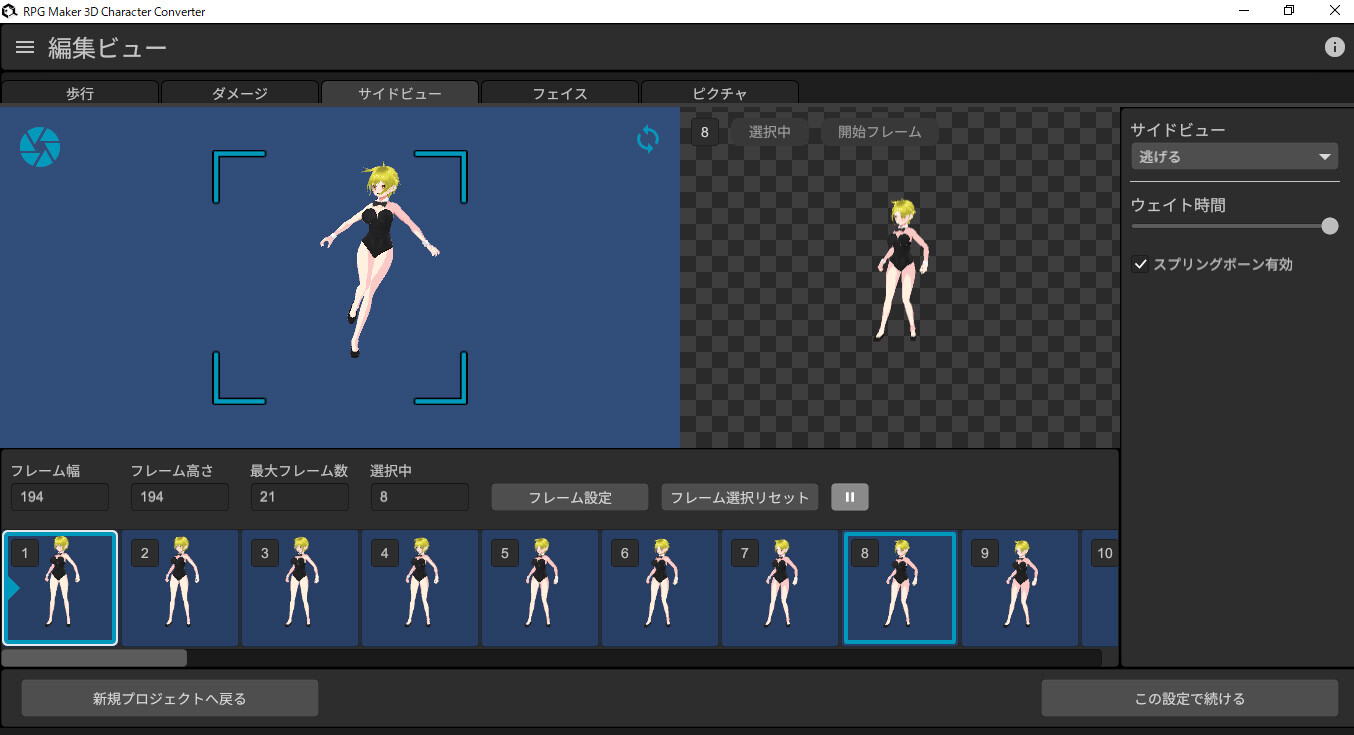Click the フレーム幅 input field

(59, 497)
